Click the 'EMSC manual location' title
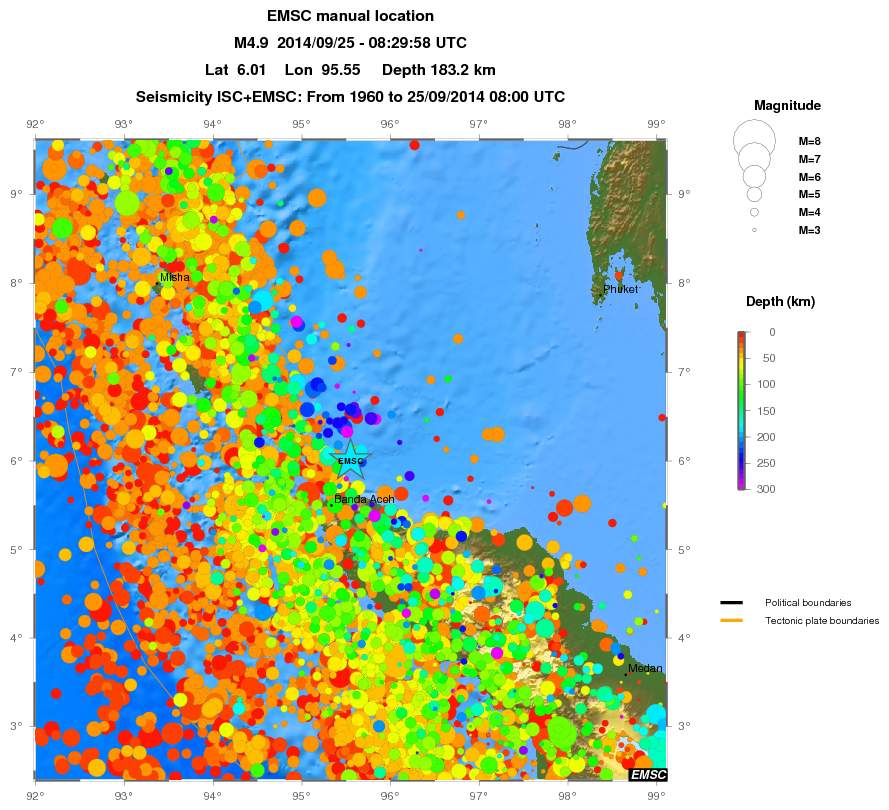The width and height of the screenshot is (889, 810). [x=350, y=16]
